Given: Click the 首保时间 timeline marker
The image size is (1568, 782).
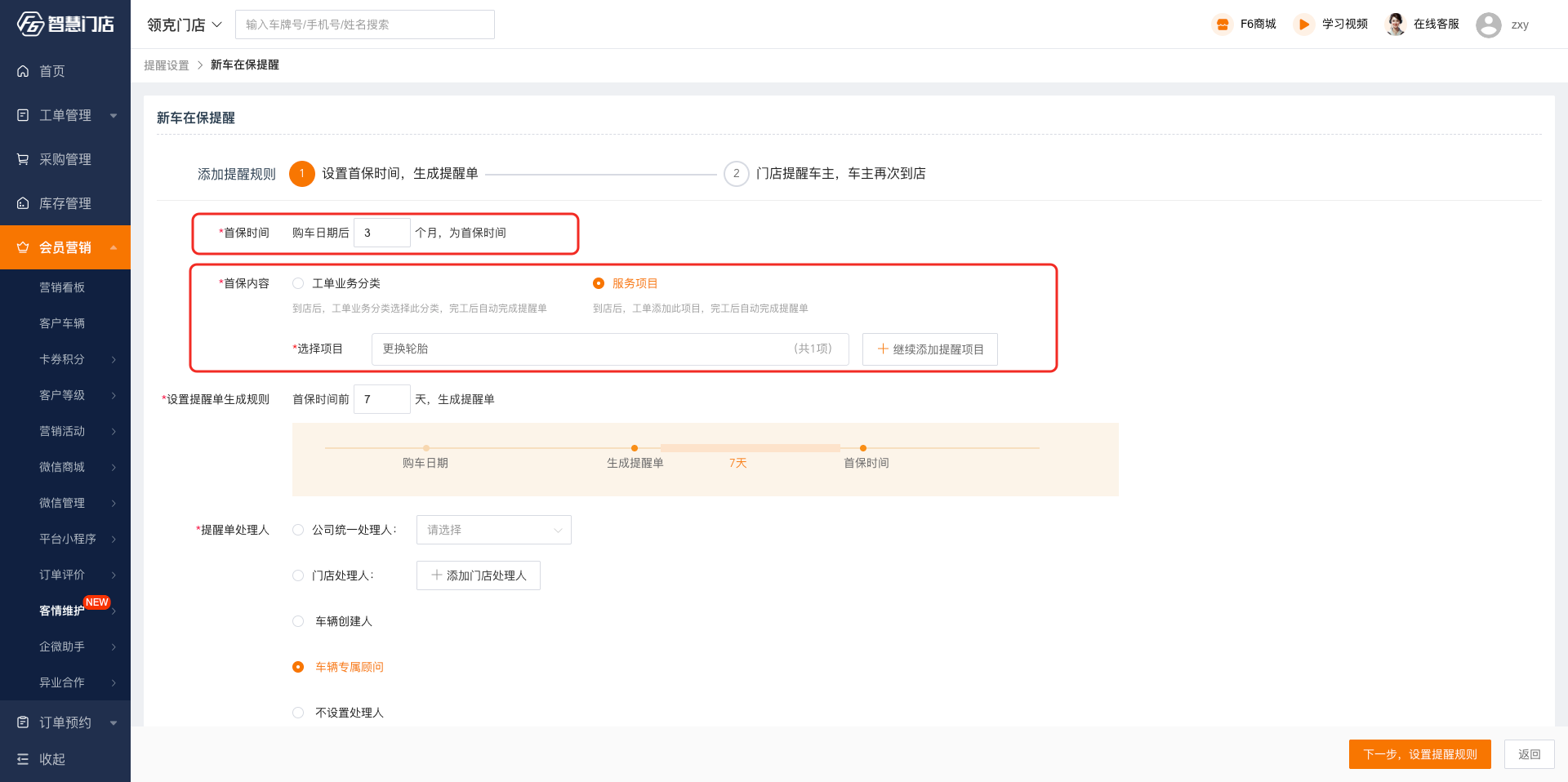Looking at the screenshot, I should [863, 448].
